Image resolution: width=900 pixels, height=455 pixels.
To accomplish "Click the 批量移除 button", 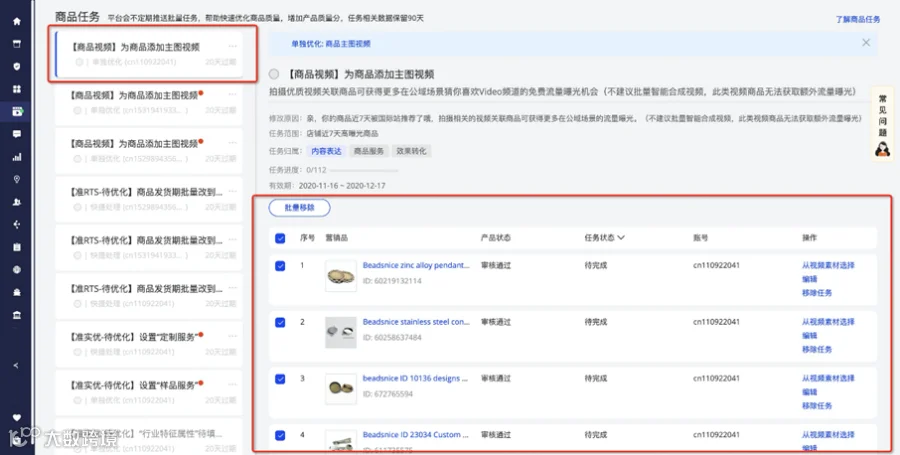I will 300,208.
